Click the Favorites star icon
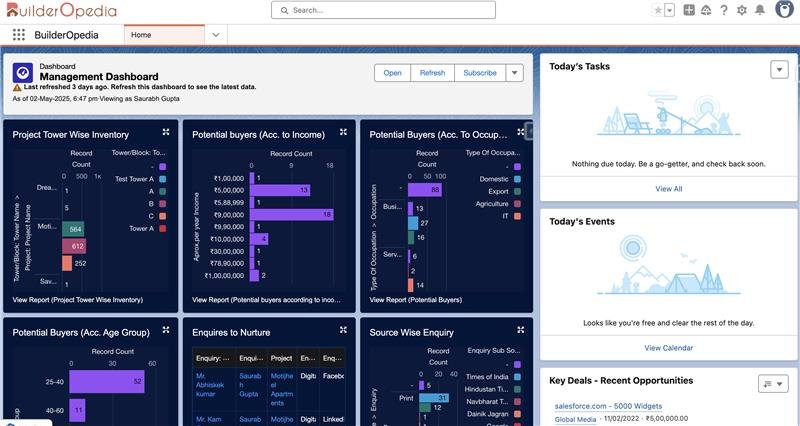 [658, 10]
